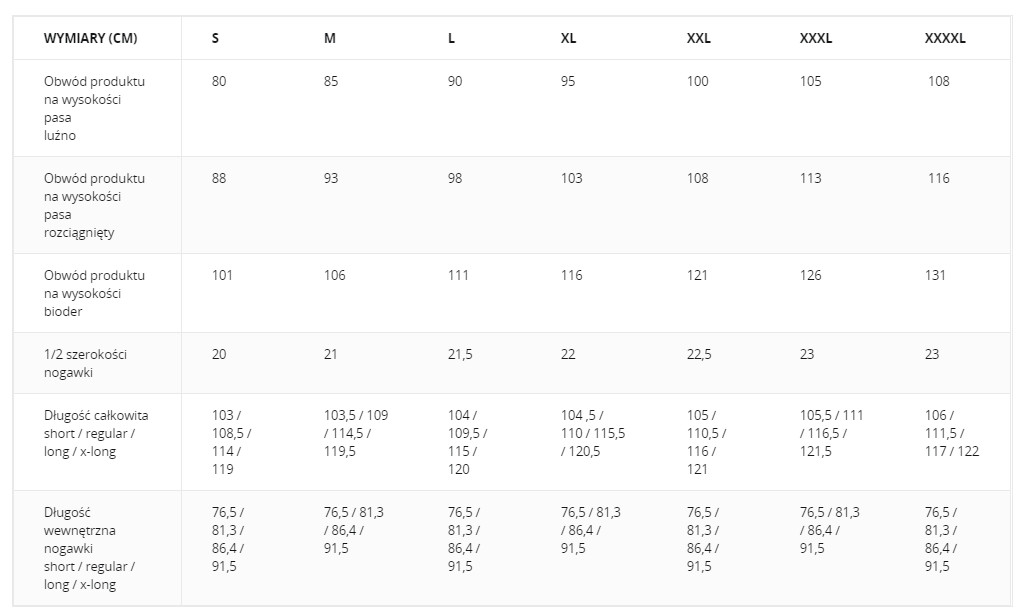The height and width of the screenshot is (616, 1028).
Task: Click the value 80 in the S column
Action: coord(219,82)
